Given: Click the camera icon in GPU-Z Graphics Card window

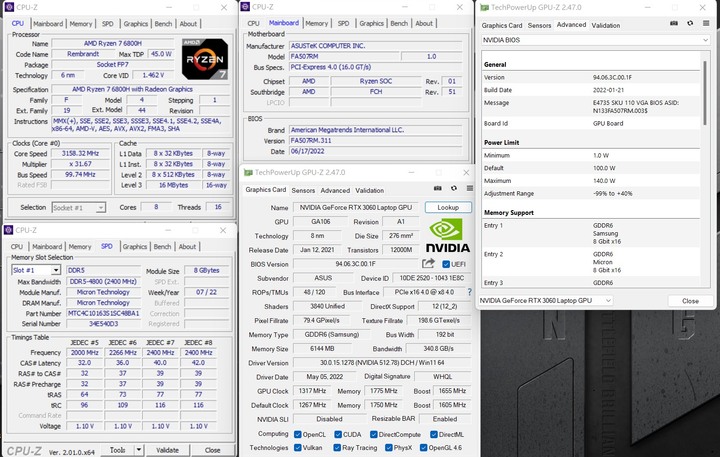Looking at the screenshot, I should click(x=438, y=188).
